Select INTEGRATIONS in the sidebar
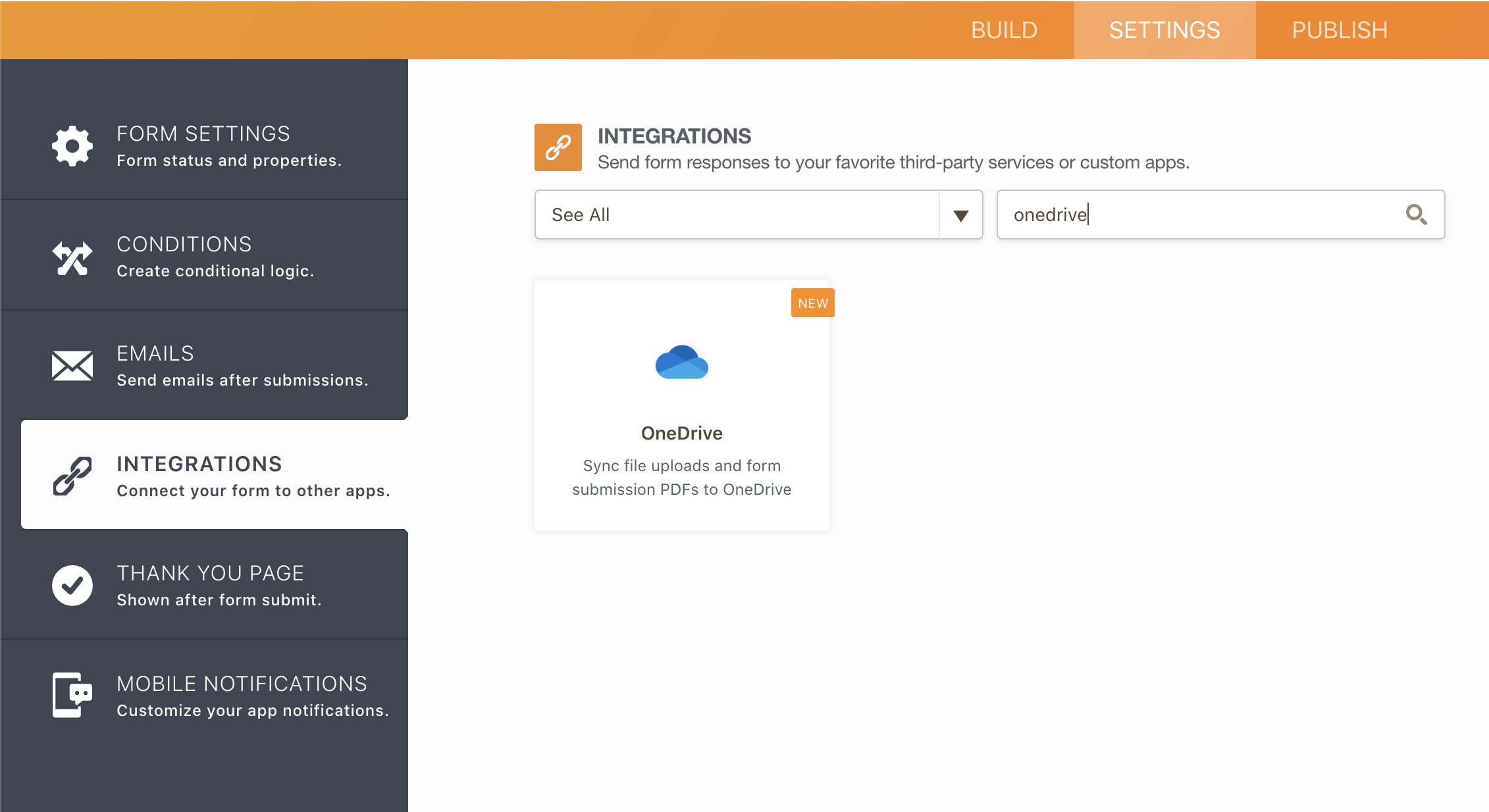 pos(215,474)
